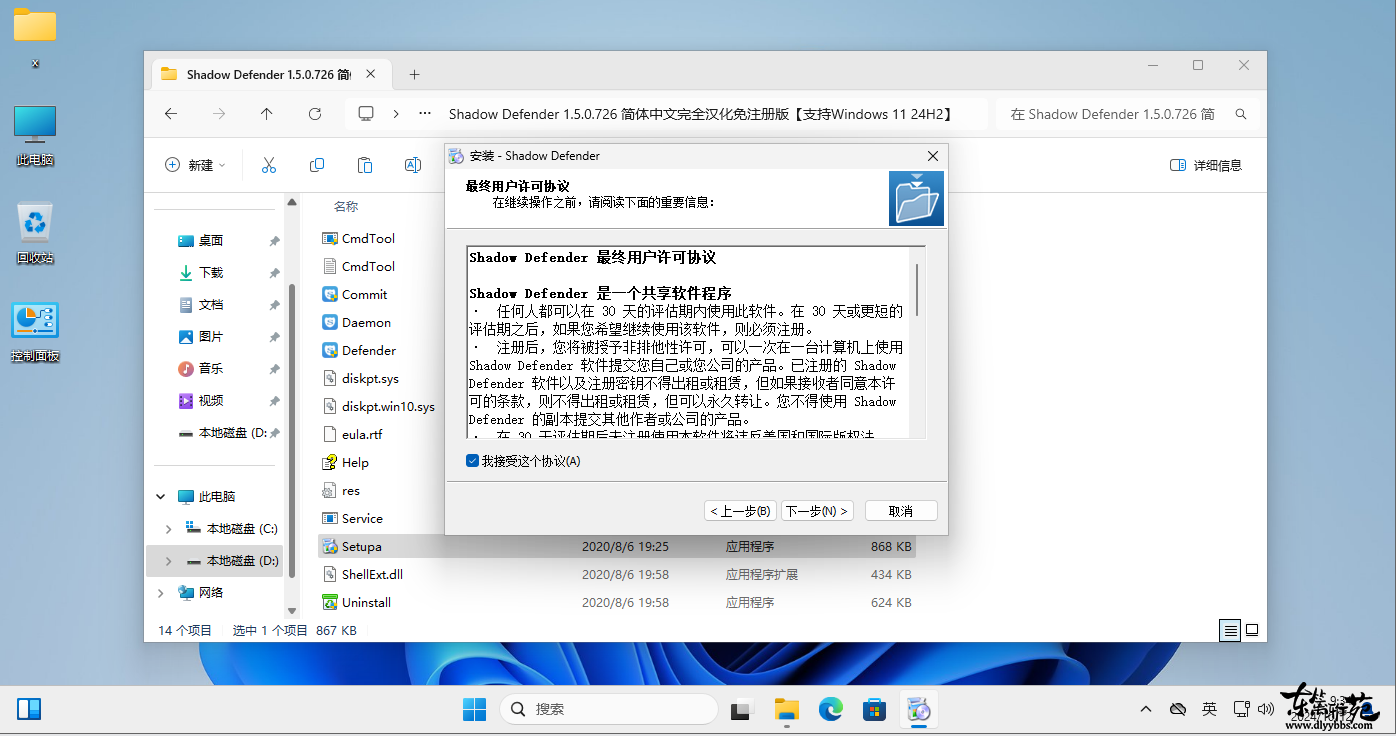Click the Widgets icon on taskbar
1396x736 pixels.
click(29, 709)
